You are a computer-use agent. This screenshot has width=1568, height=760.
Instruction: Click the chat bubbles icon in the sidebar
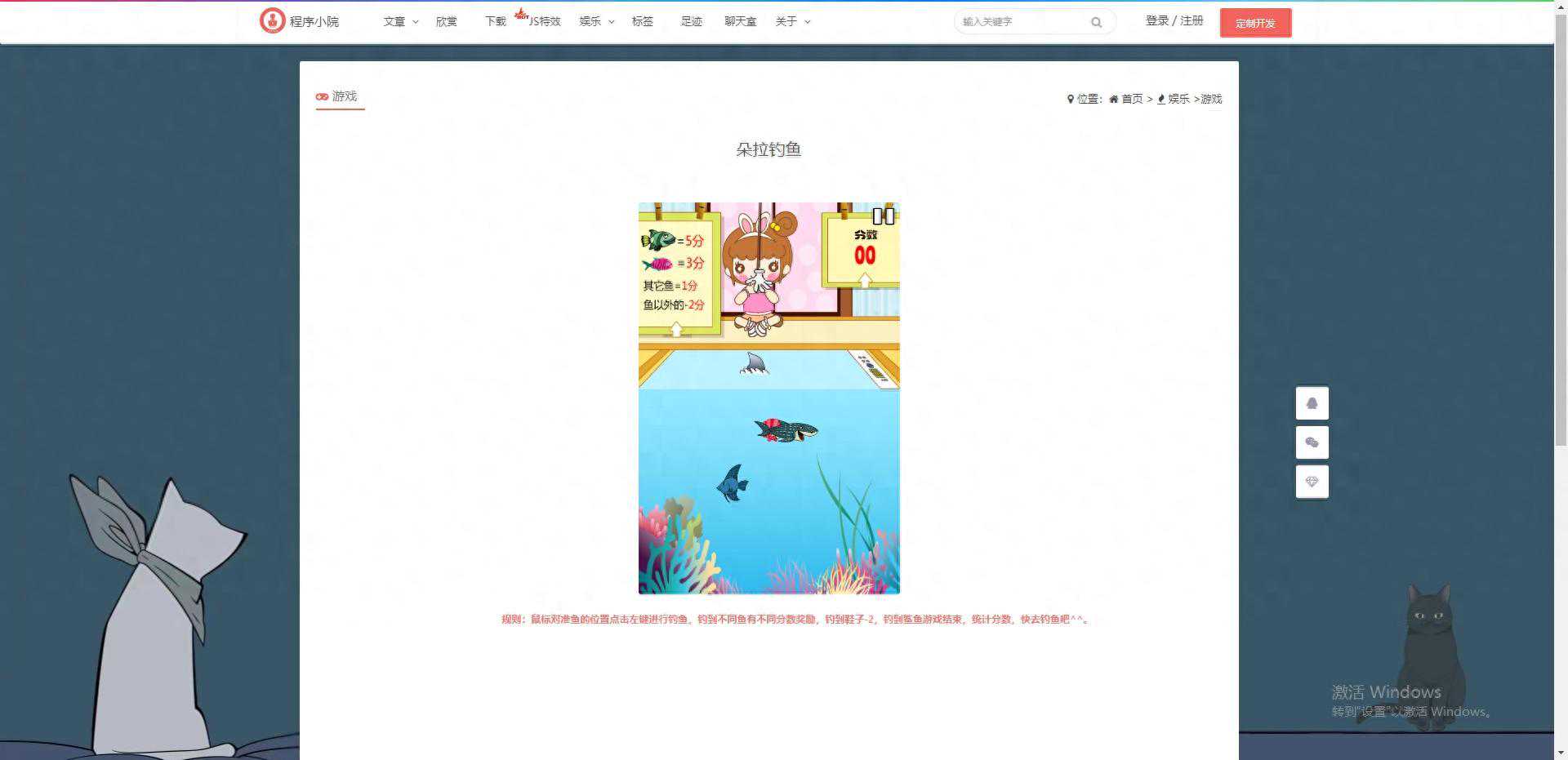click(1312, 442)
